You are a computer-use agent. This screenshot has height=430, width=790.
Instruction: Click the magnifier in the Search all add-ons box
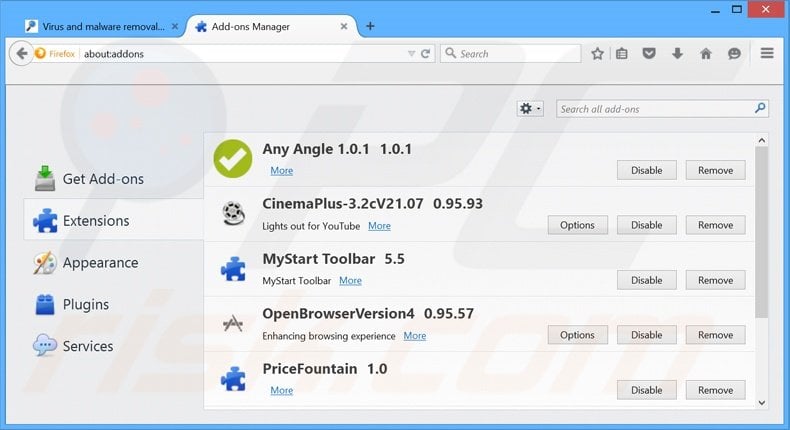click(x=760, y=108)
